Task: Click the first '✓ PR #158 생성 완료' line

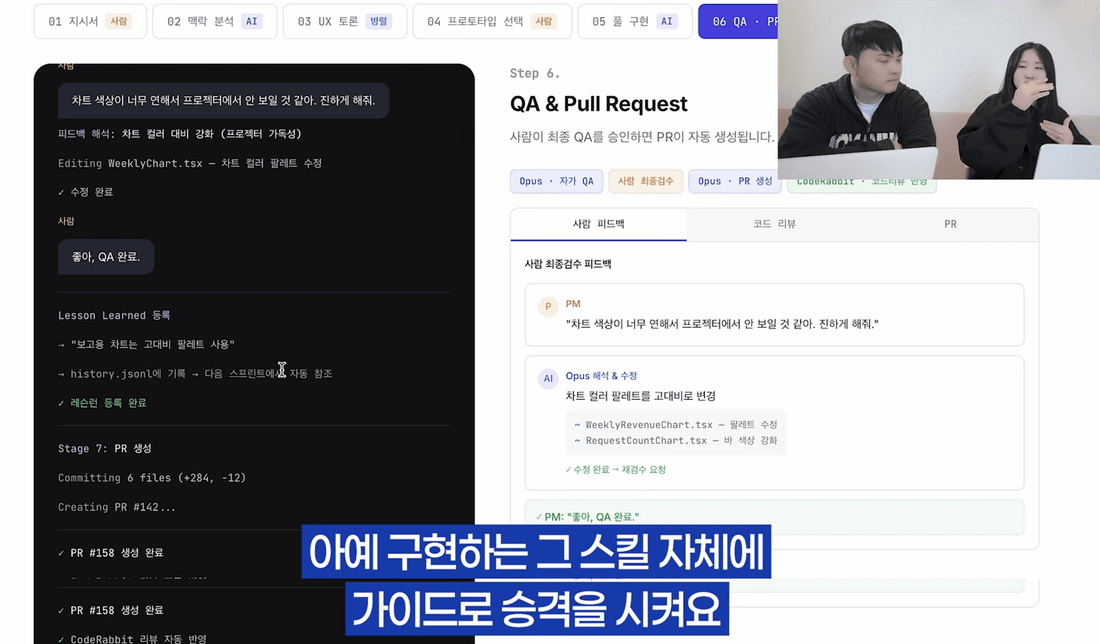Action: pos(111,553)
